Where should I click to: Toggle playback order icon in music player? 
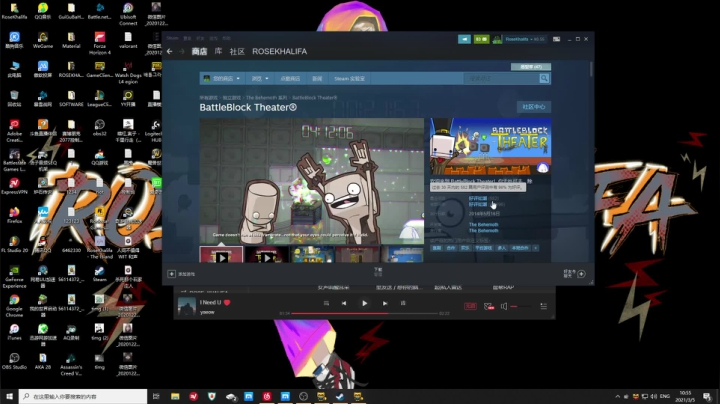pyautogui.click(x=326, y=303)
